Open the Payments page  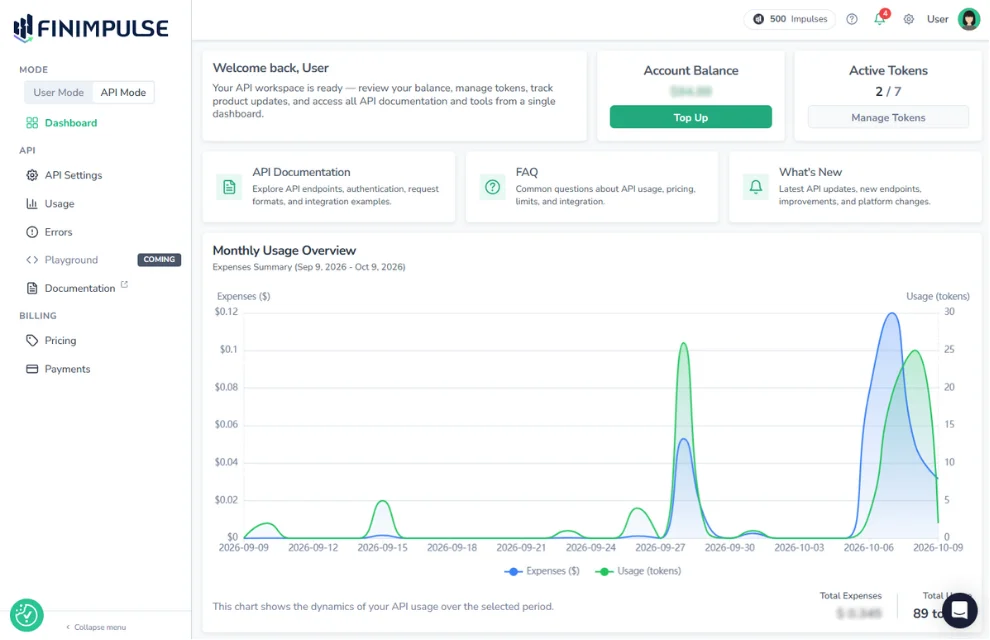[67, 369]
